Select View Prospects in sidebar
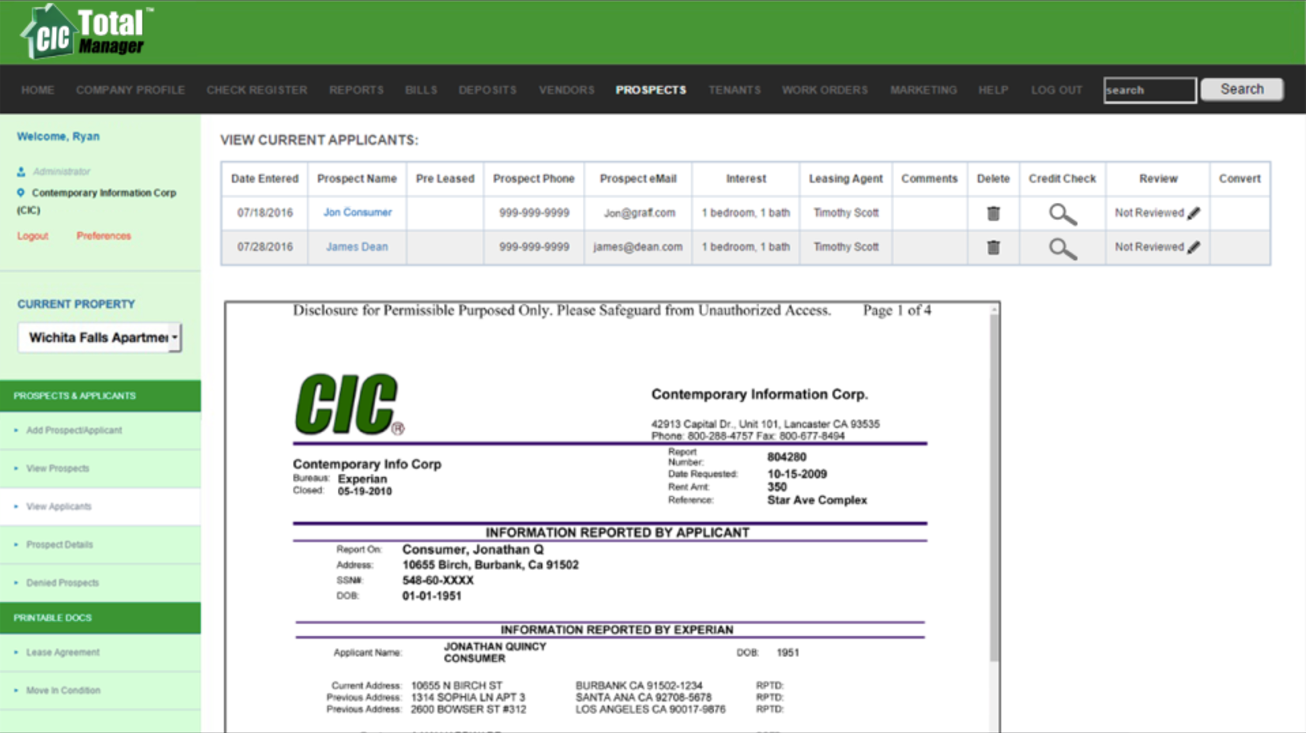Image resolution: width=1306 pixels, height=733 pixels. pos(58,468)
